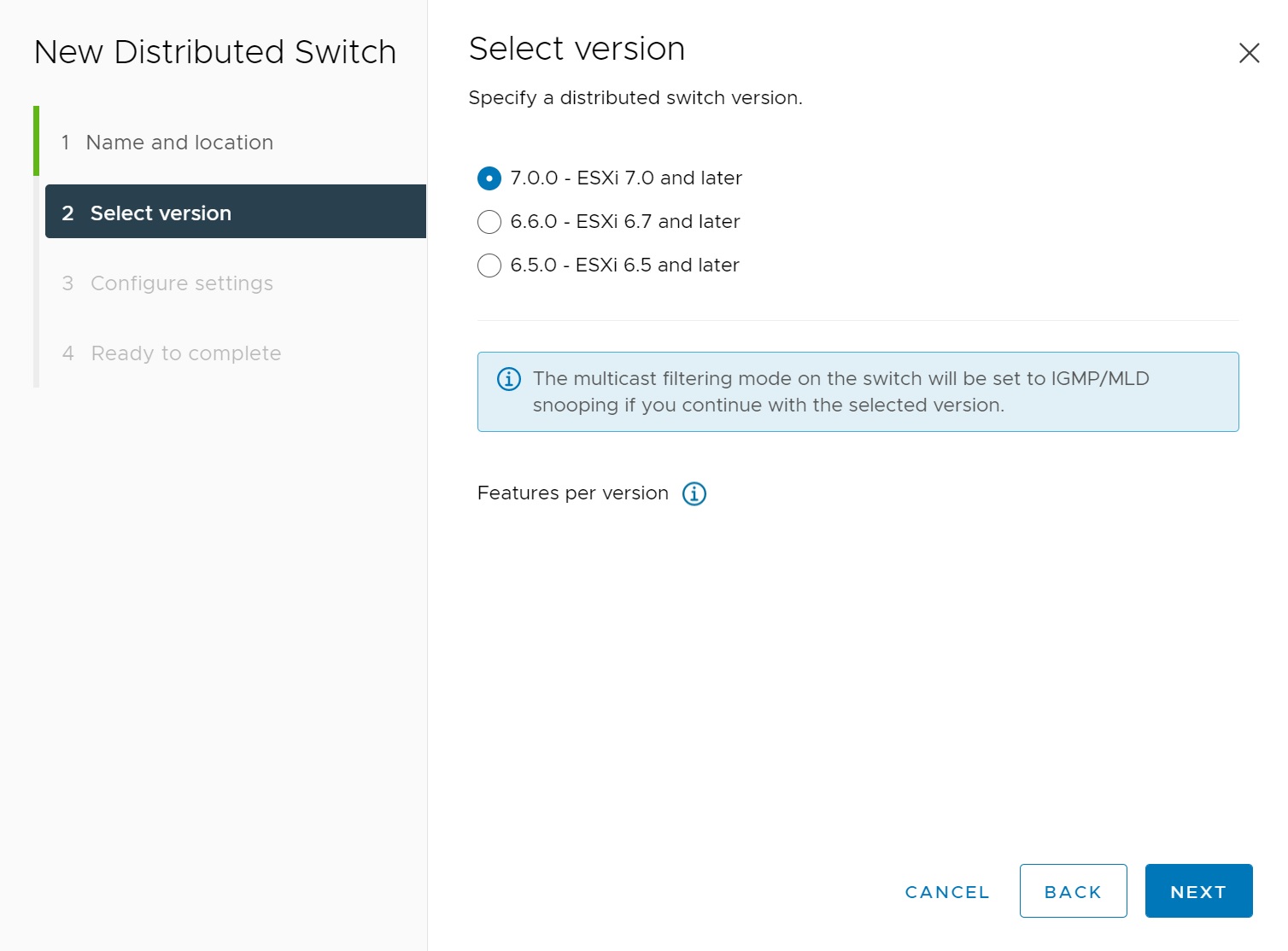1288x951 pixels.
Task: Click the Specify a distributed switch version text
Action: (x=635, y=98)
